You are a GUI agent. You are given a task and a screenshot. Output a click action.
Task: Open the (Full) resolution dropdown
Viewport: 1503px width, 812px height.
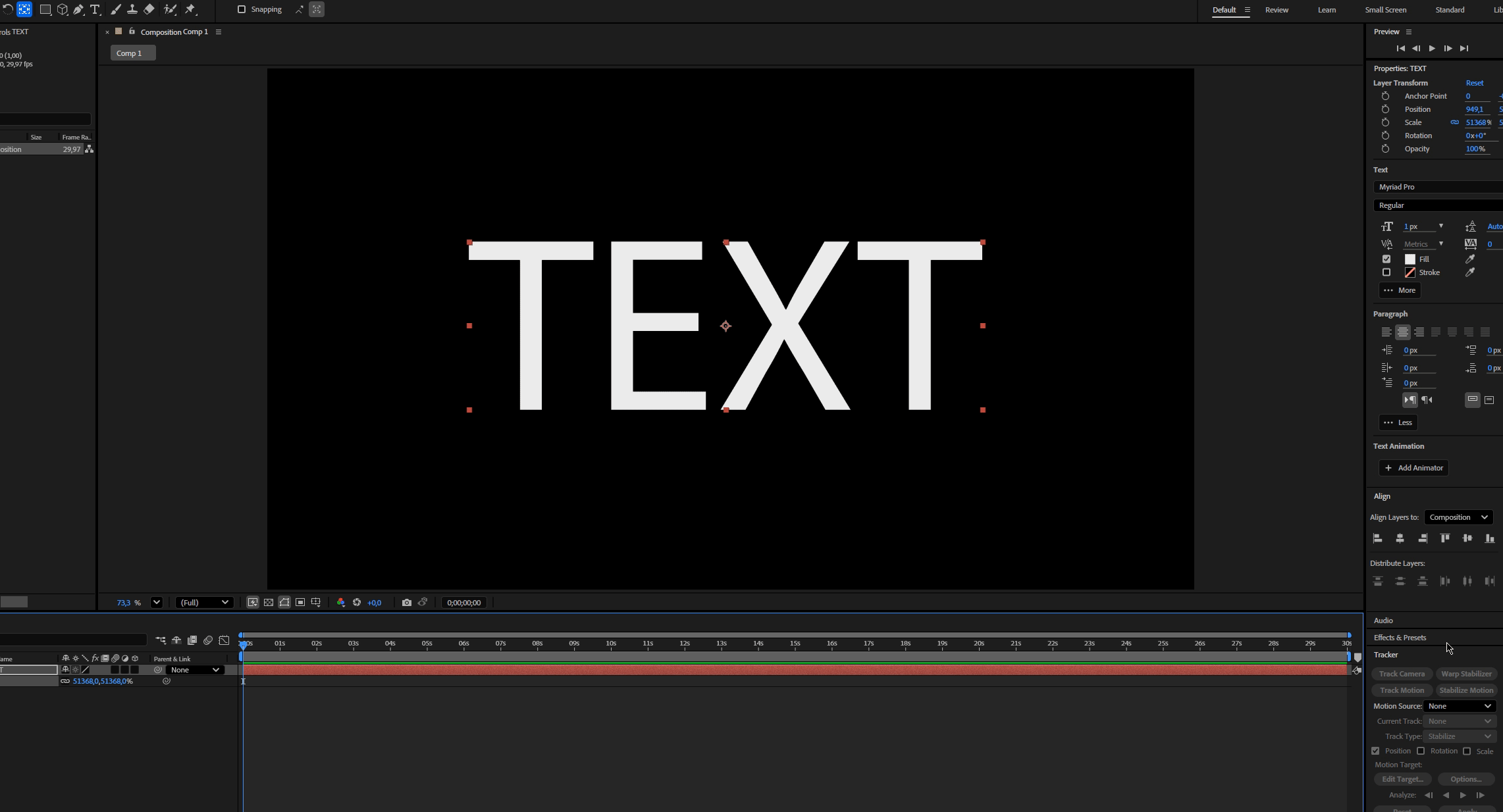pyautogui.click(x=204, y=602)
